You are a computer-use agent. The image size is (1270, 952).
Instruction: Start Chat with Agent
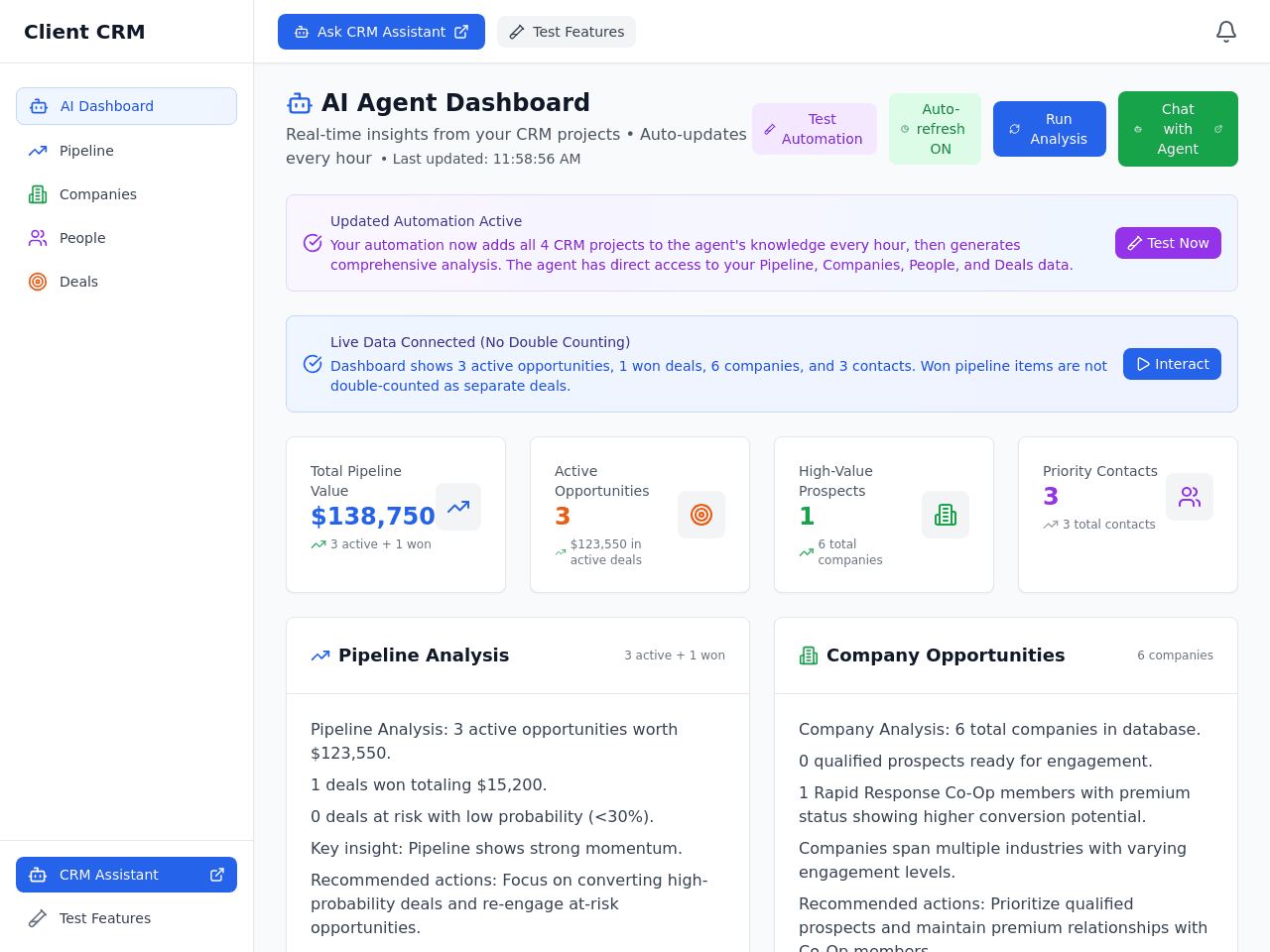tap(1178, 129)
